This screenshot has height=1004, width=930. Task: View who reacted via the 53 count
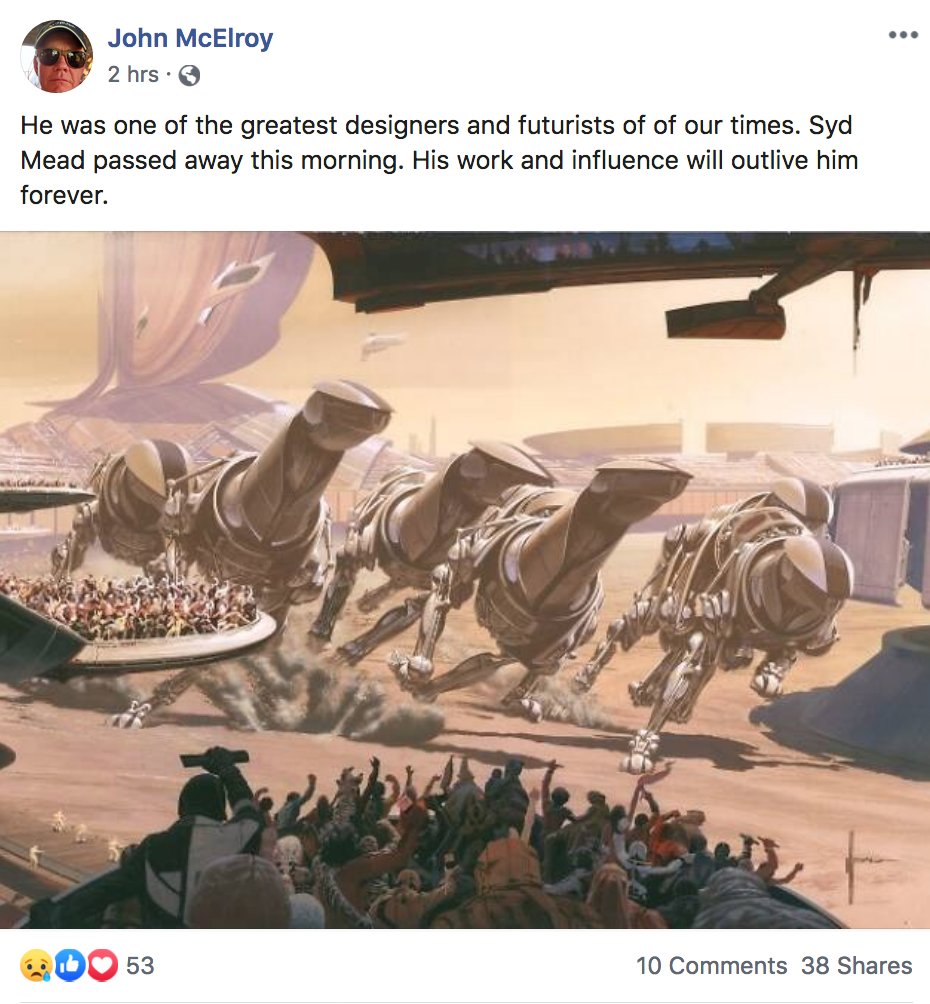point(140,966)
